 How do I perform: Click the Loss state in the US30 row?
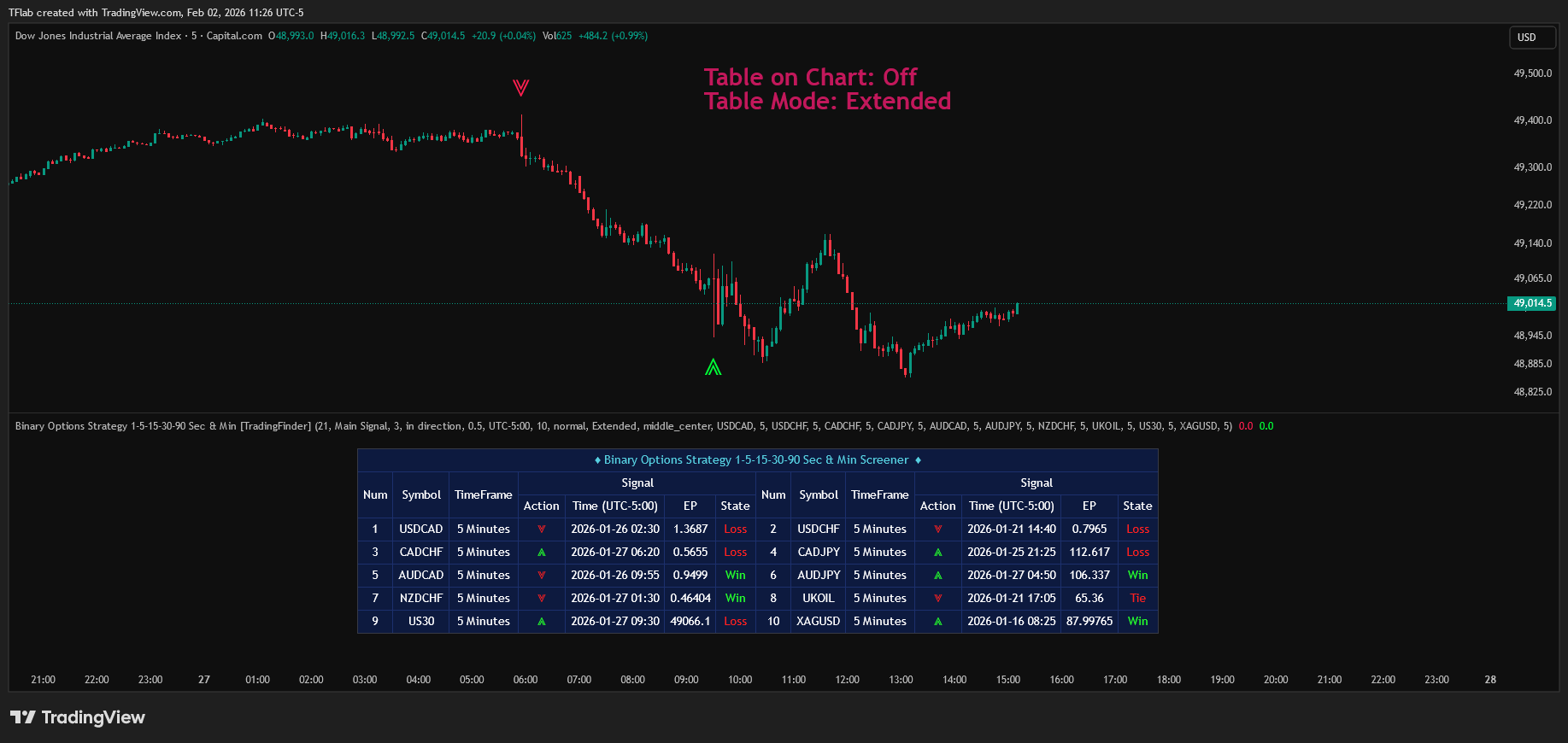[x=736, y=622]
